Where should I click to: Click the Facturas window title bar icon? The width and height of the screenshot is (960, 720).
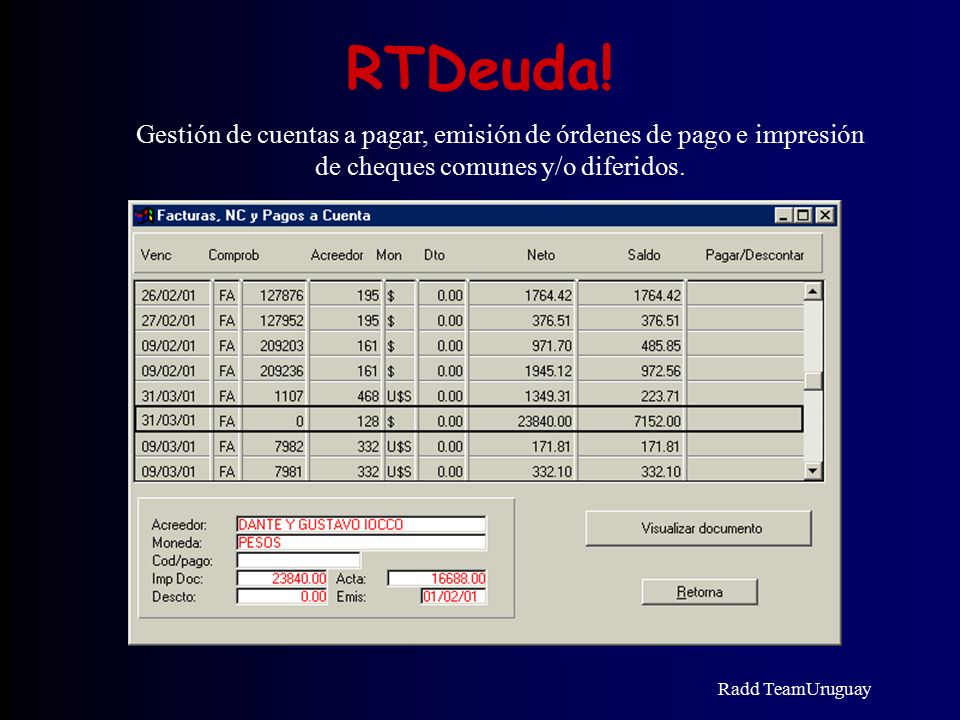144,216
